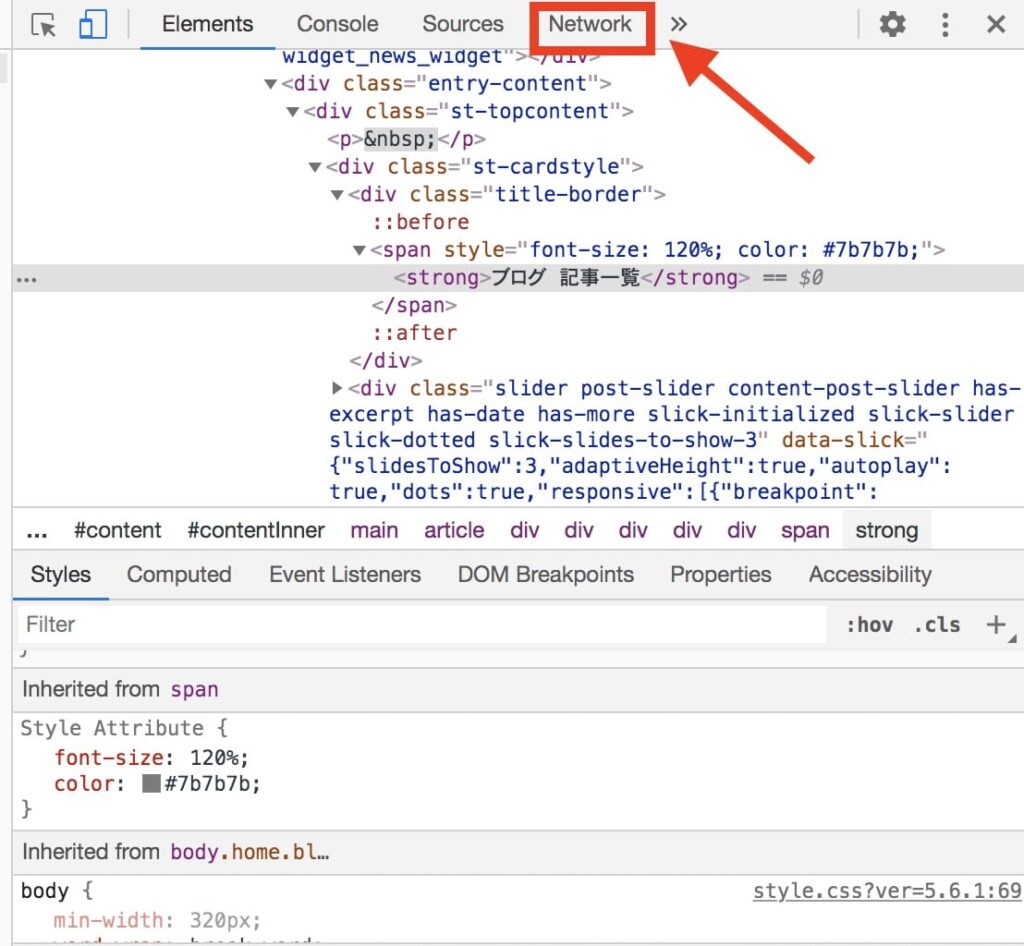Click the span link in Inherited from
The image size is (1024, 946).
[195, 689]
